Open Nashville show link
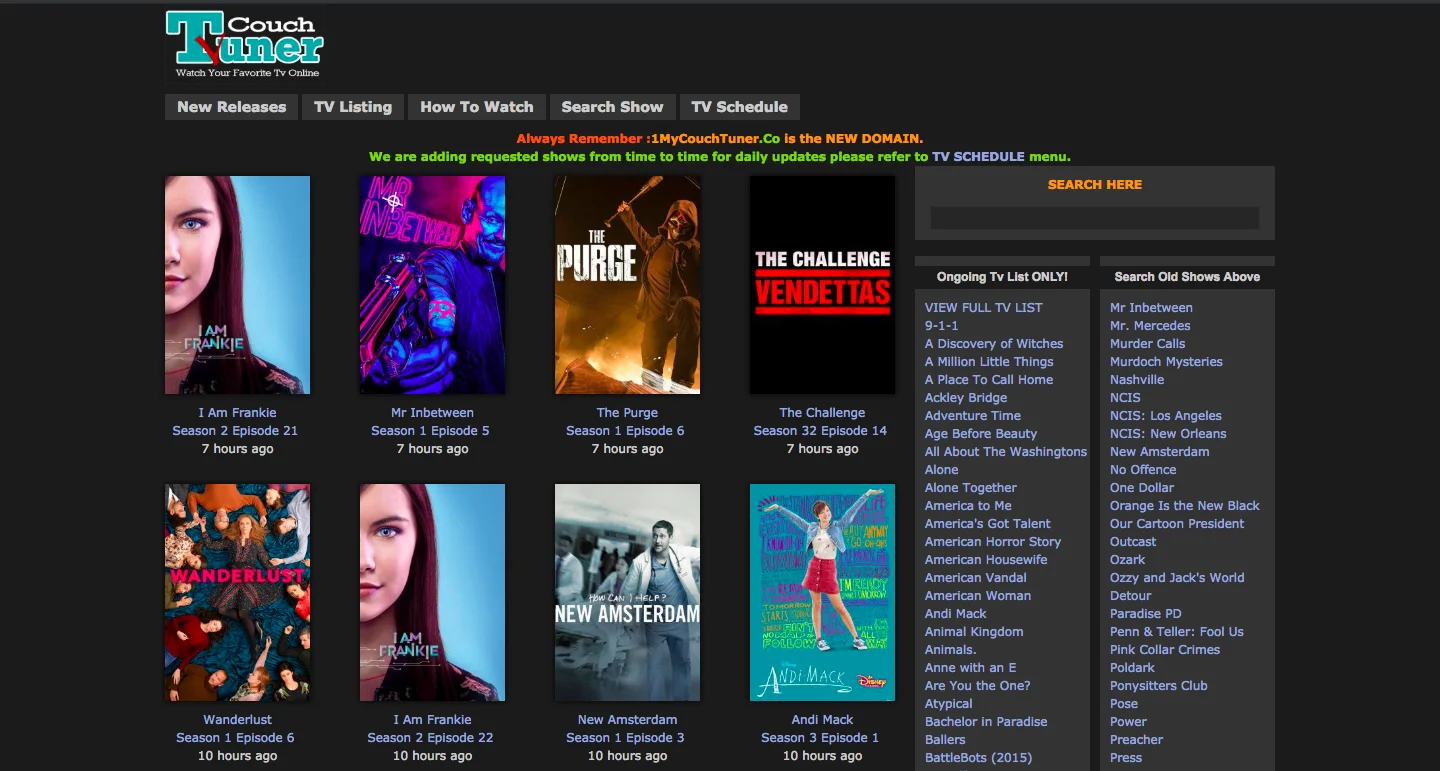The height and width of the screenshot is (771, 1440). tap(1137, 380)
